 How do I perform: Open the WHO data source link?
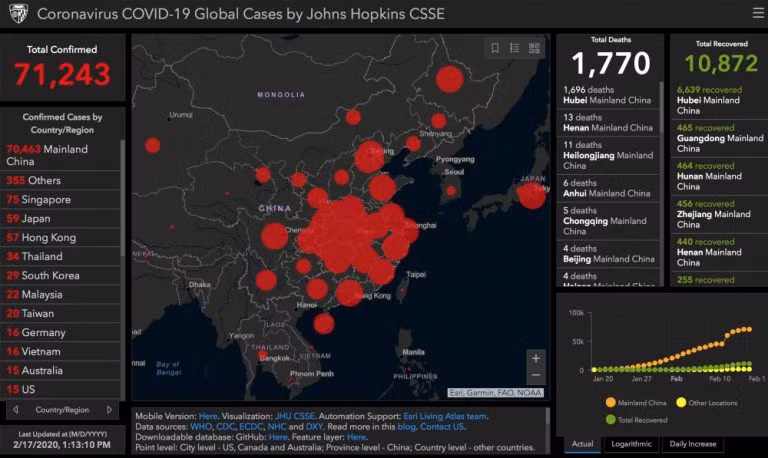(x=201, y=427)
